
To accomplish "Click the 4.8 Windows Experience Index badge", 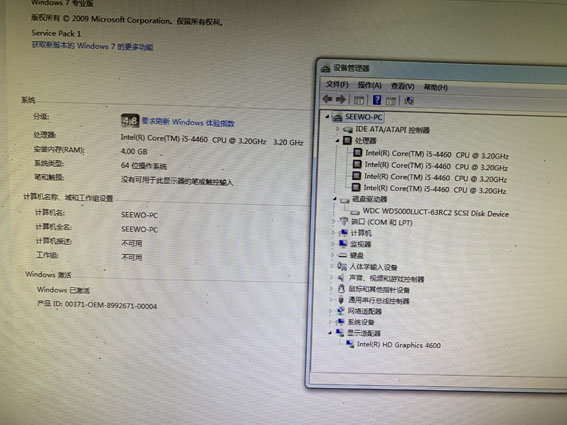I will pyautogui.click(x=130, y=120).
